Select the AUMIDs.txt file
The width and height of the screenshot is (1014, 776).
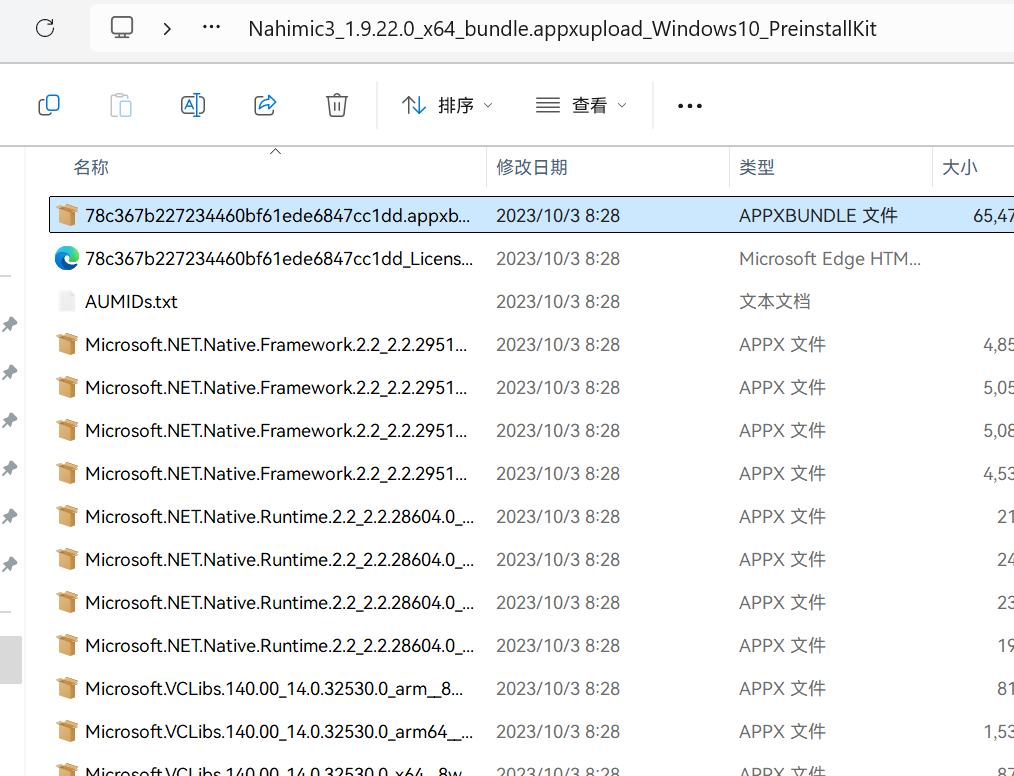(x=131, y=302)
